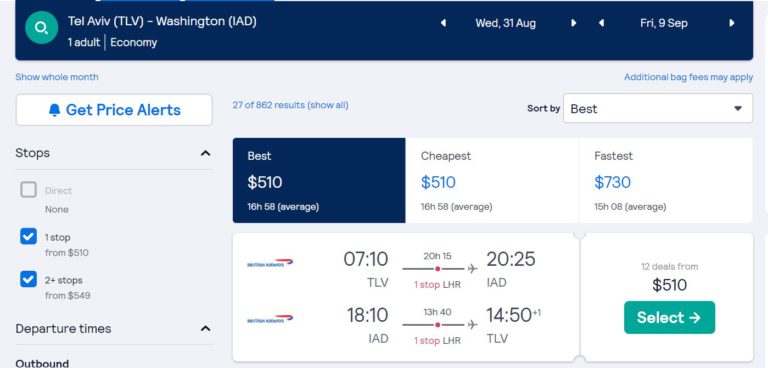Switch to the Cheapest $510 tab

point(492,180)
